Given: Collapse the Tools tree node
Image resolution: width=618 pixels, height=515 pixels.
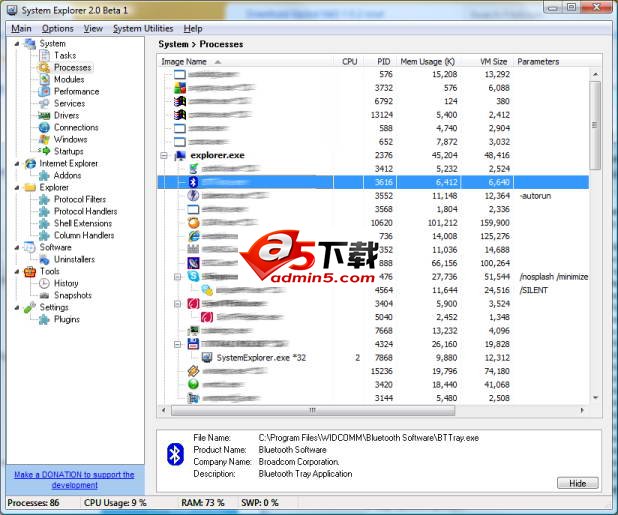Looking at the screenshot, I should click(x=17, y=271).
